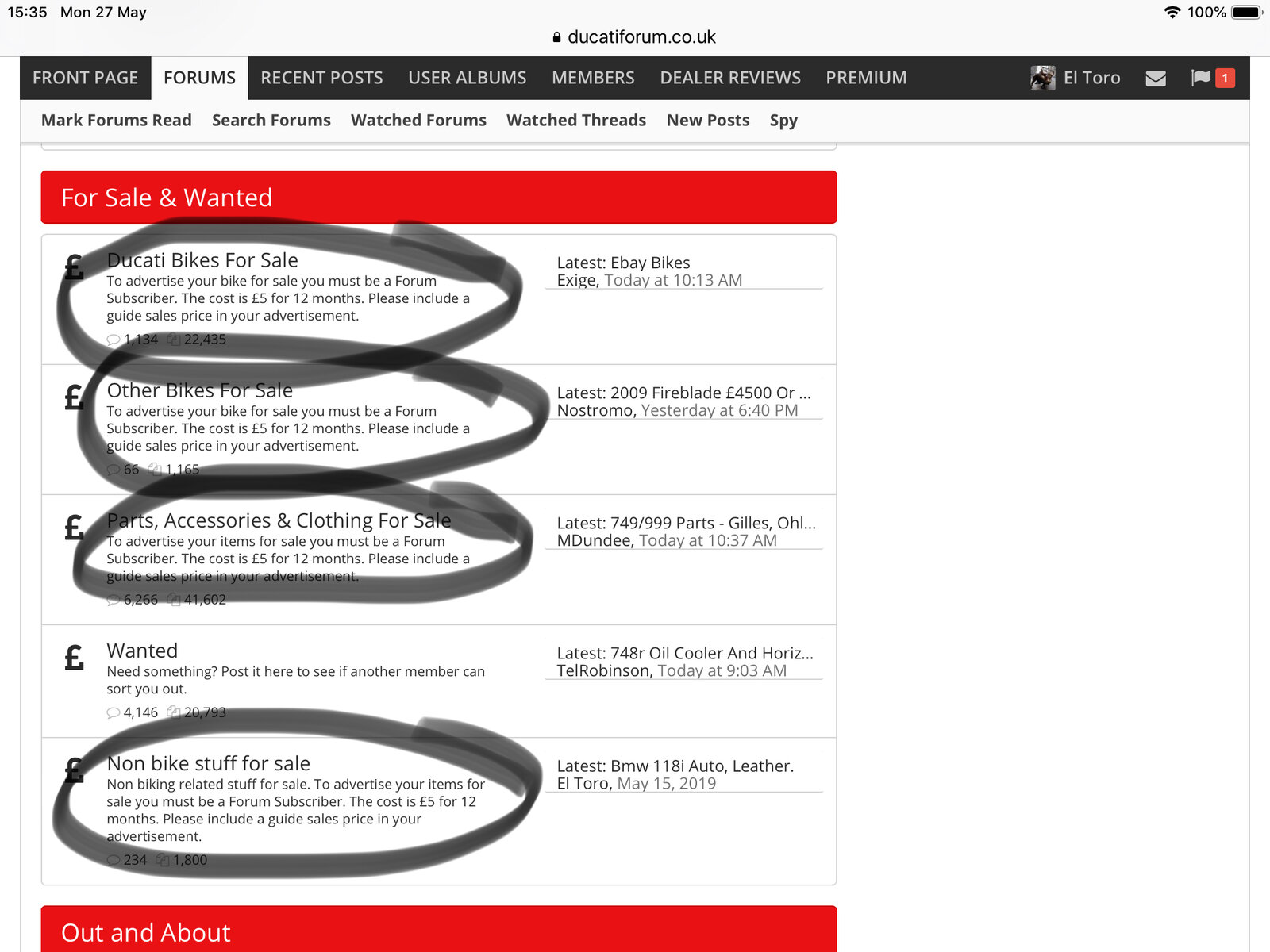View Watched Threads
Viewport: 1270px width, 952px height.
(x=575, y=121)
